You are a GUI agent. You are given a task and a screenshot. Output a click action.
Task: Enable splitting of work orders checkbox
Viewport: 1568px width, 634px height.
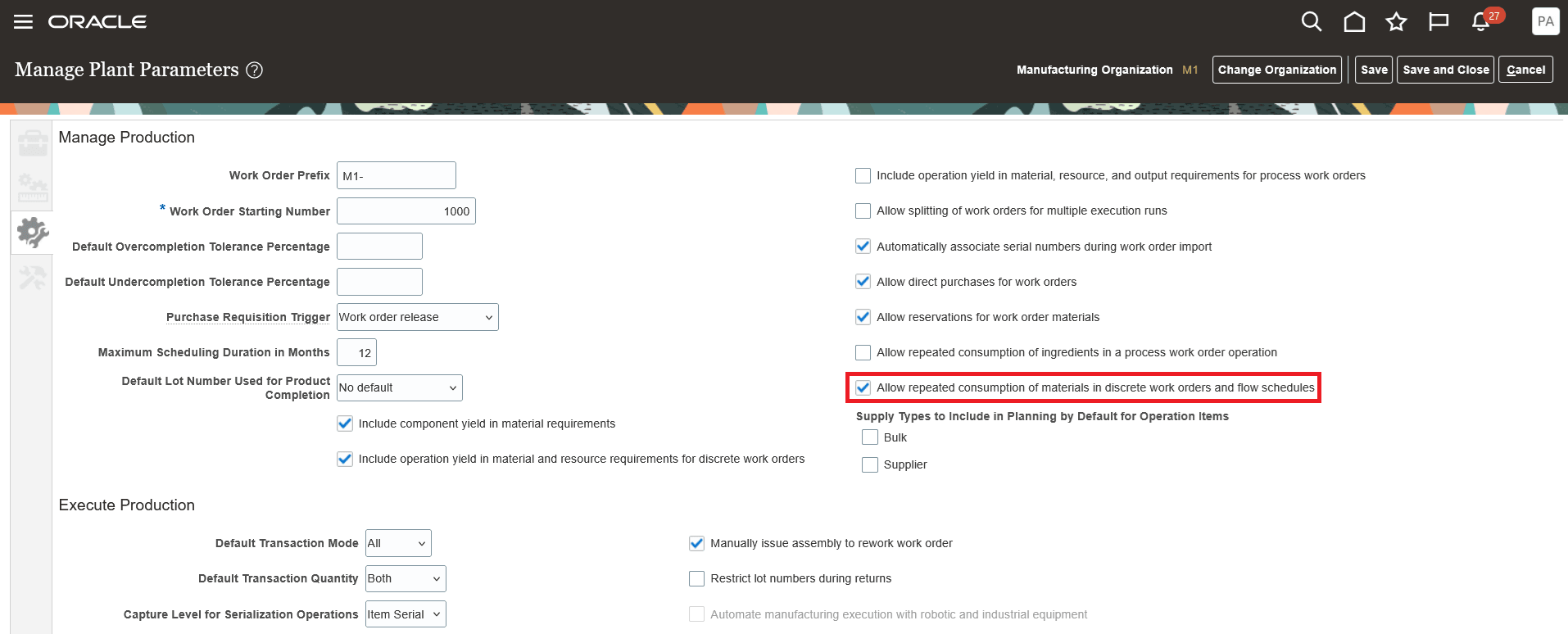[863, 211]
